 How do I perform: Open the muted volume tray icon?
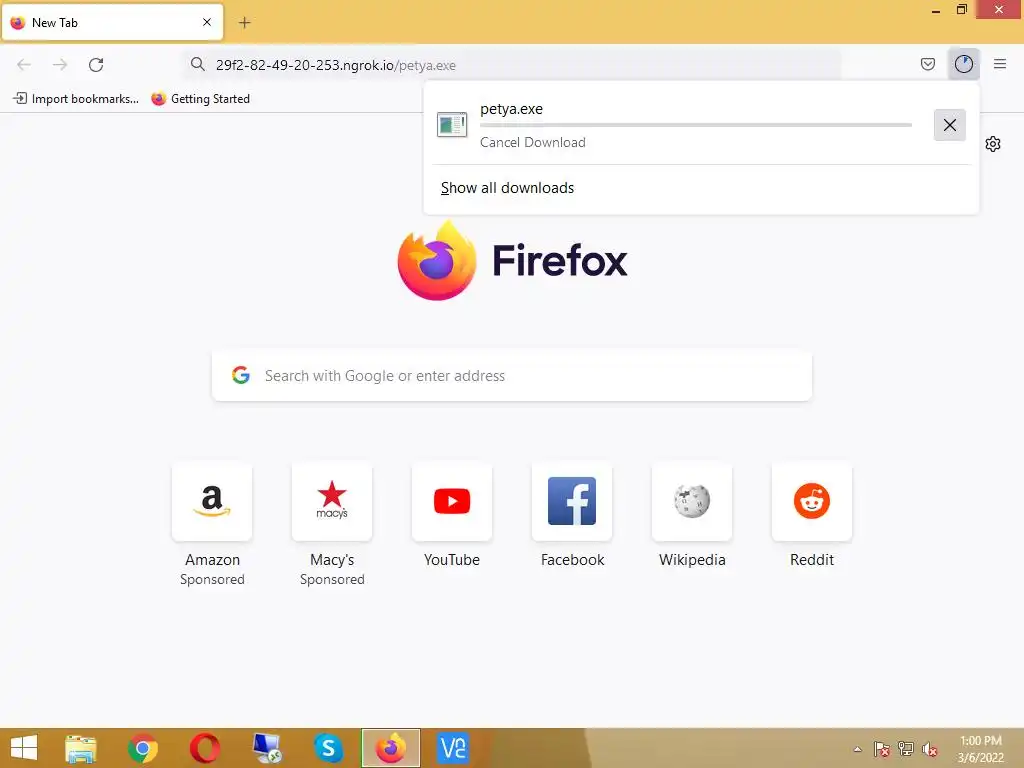pyautogui.click(x=929, y=749)
